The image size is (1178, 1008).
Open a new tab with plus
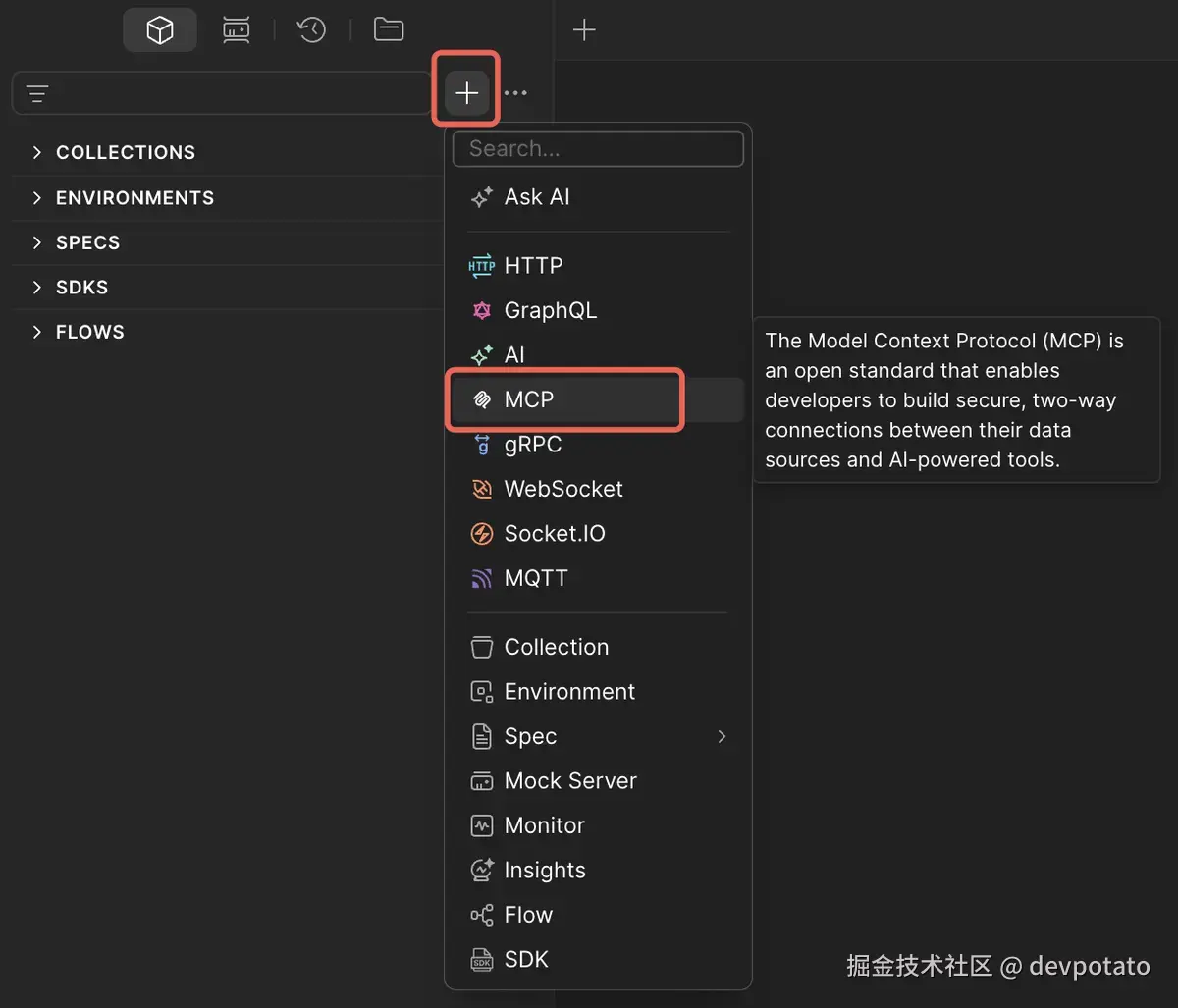point(584,30)
